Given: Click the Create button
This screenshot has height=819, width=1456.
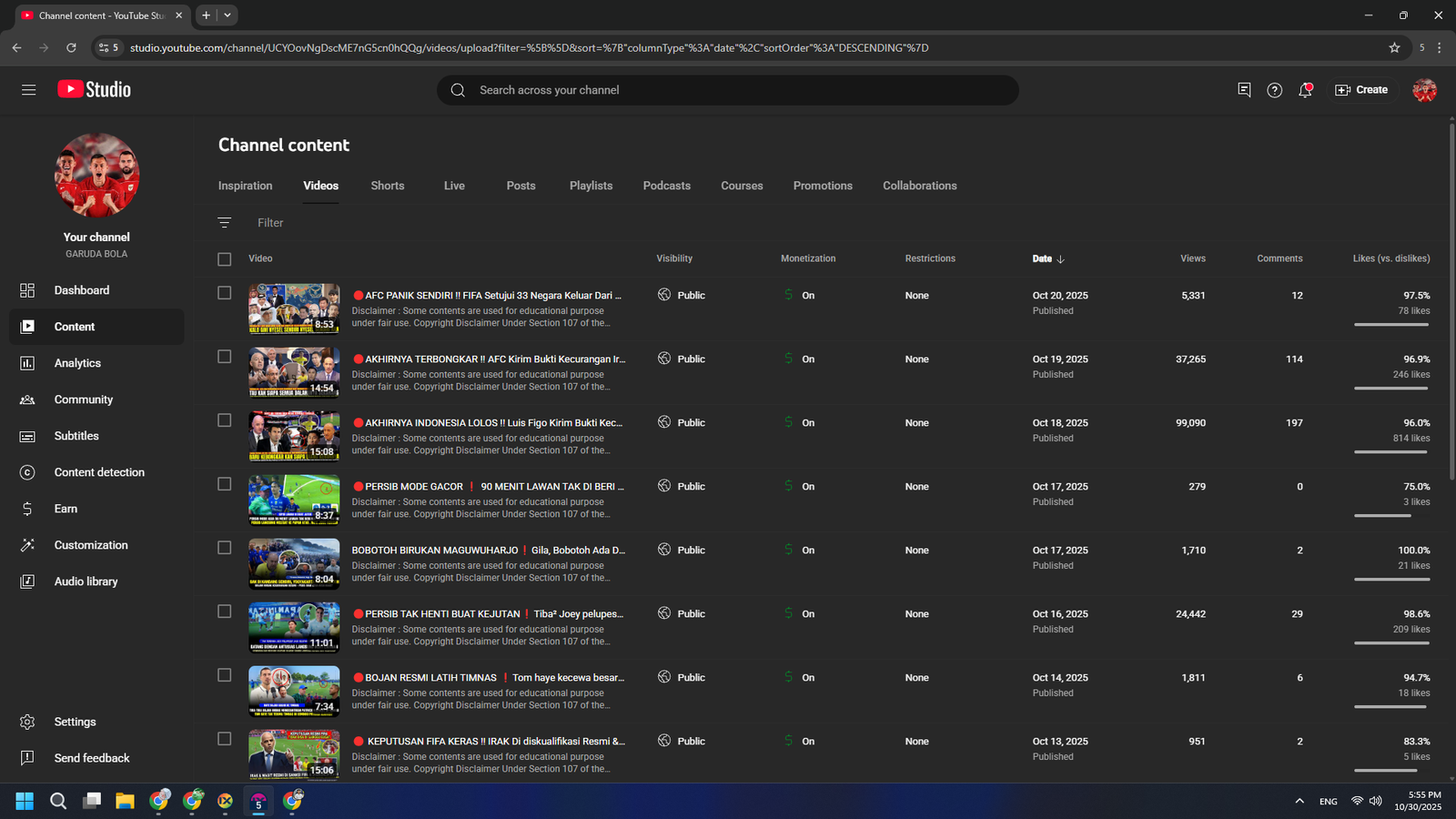Looking at the screenshot, I should (x=1361, y=90).
